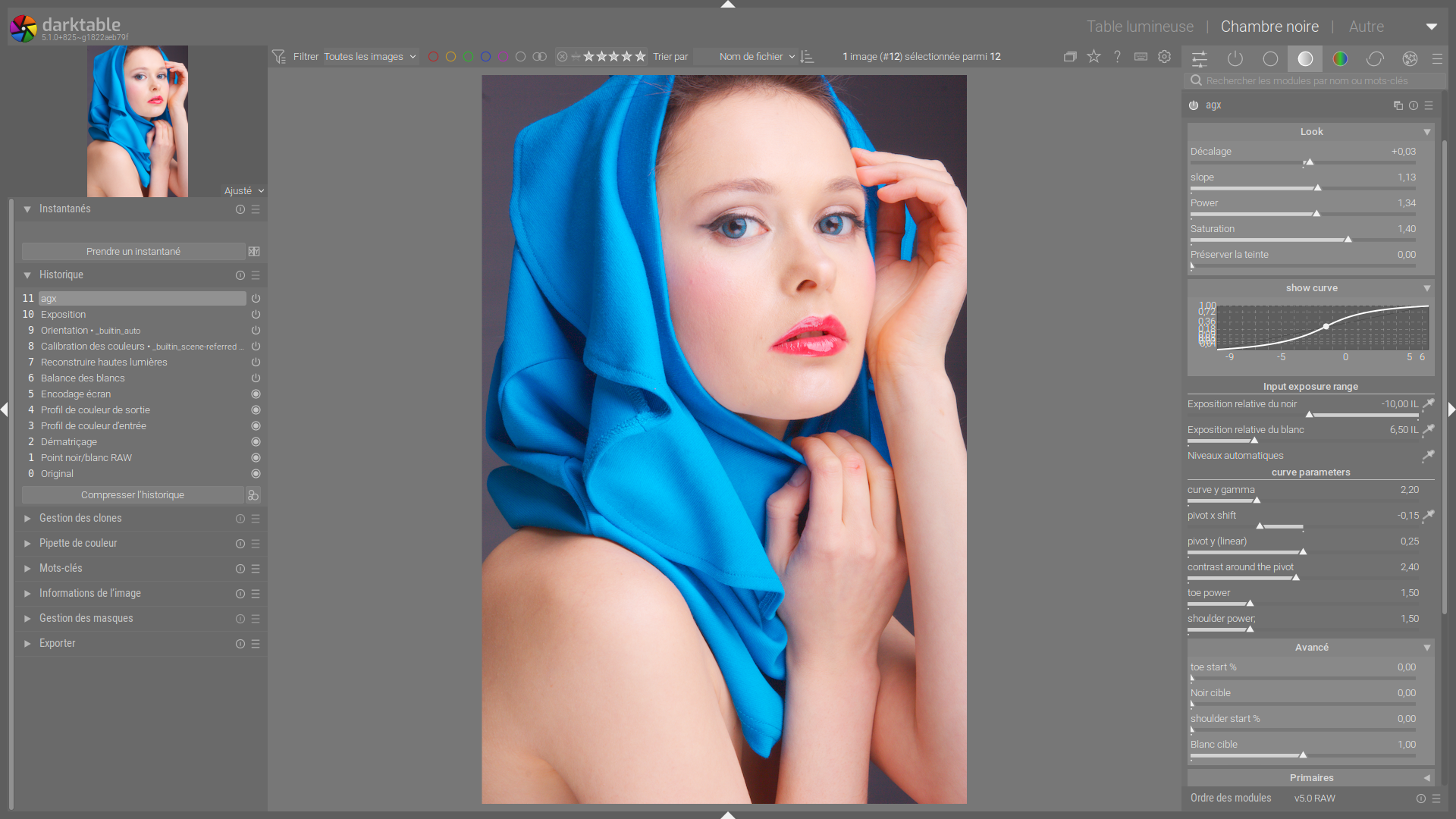The width and height of the screenshot is (1456, 819).
Task: Switch to Table lumineuse view
Action: [x=1140, y=27]
